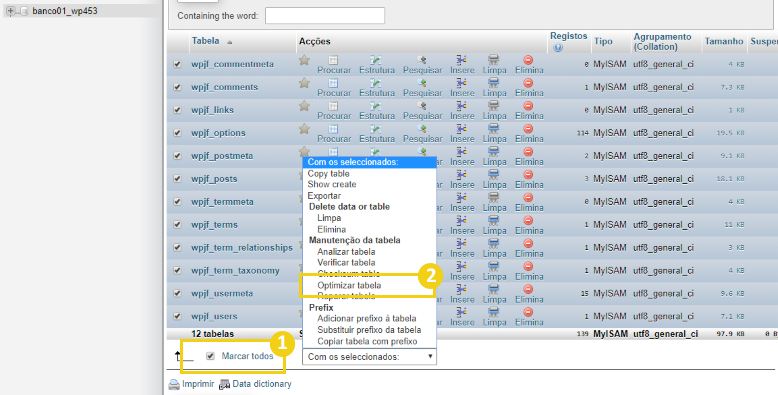
Task: Open the wpjf_term_relationships table link
Action: pos(242,248)
